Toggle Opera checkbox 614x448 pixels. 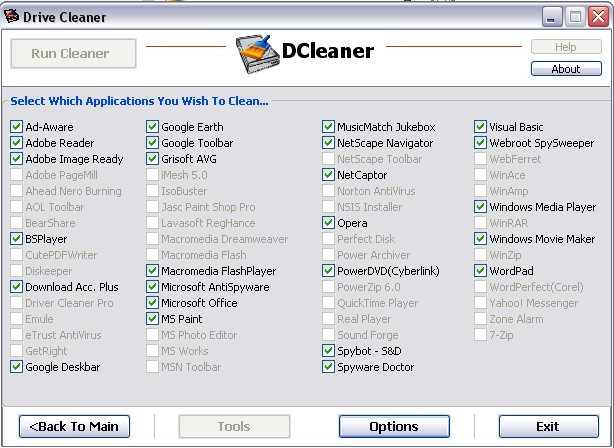pos(328,222)
